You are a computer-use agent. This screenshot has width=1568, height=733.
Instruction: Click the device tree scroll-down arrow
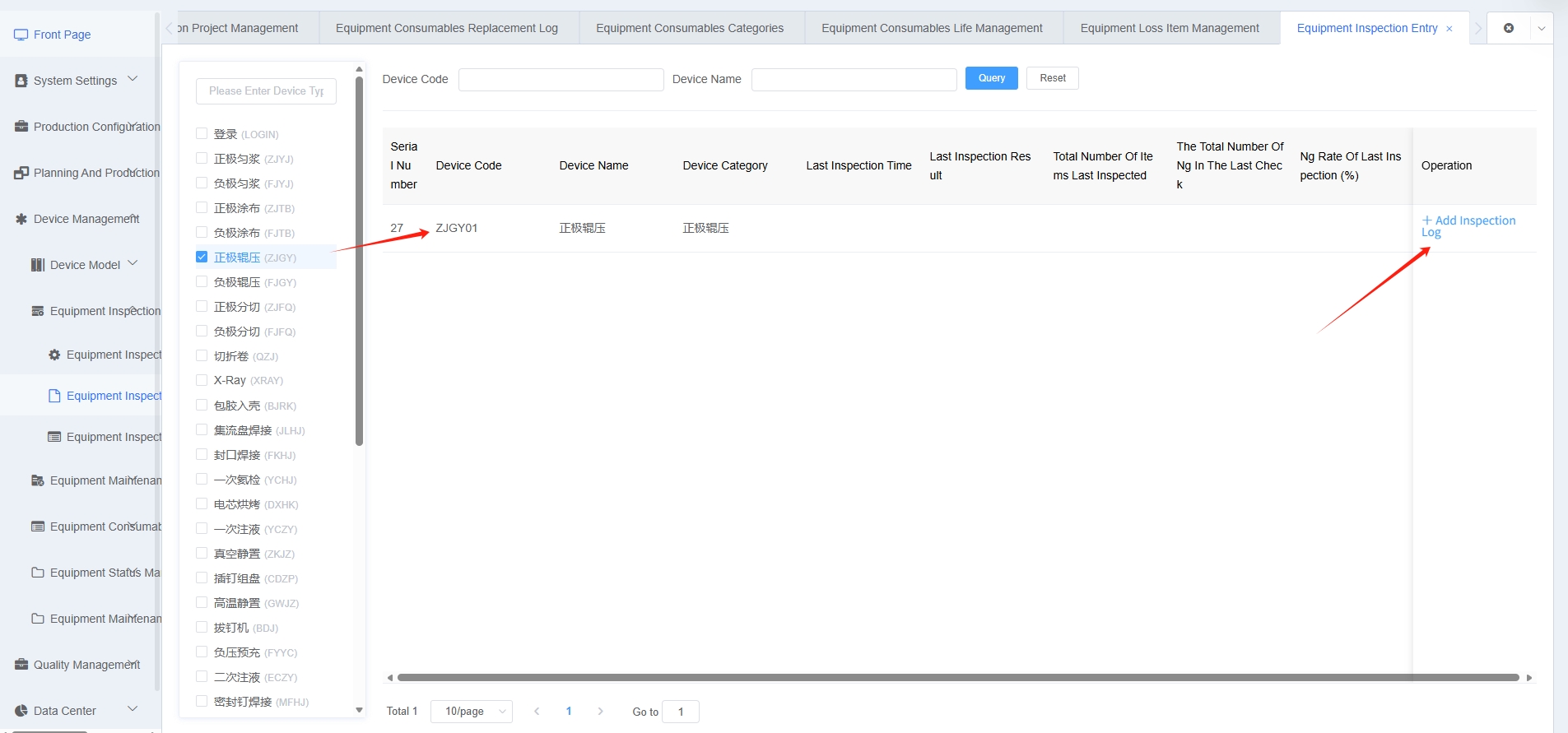[x=359, y=710]
